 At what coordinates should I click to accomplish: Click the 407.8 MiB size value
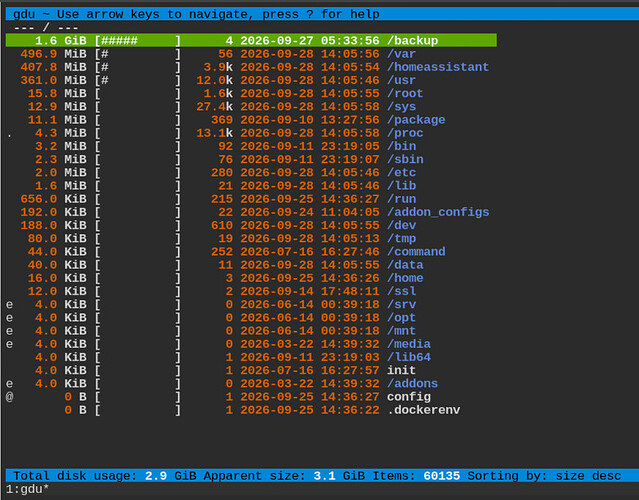tap(53, 67)
